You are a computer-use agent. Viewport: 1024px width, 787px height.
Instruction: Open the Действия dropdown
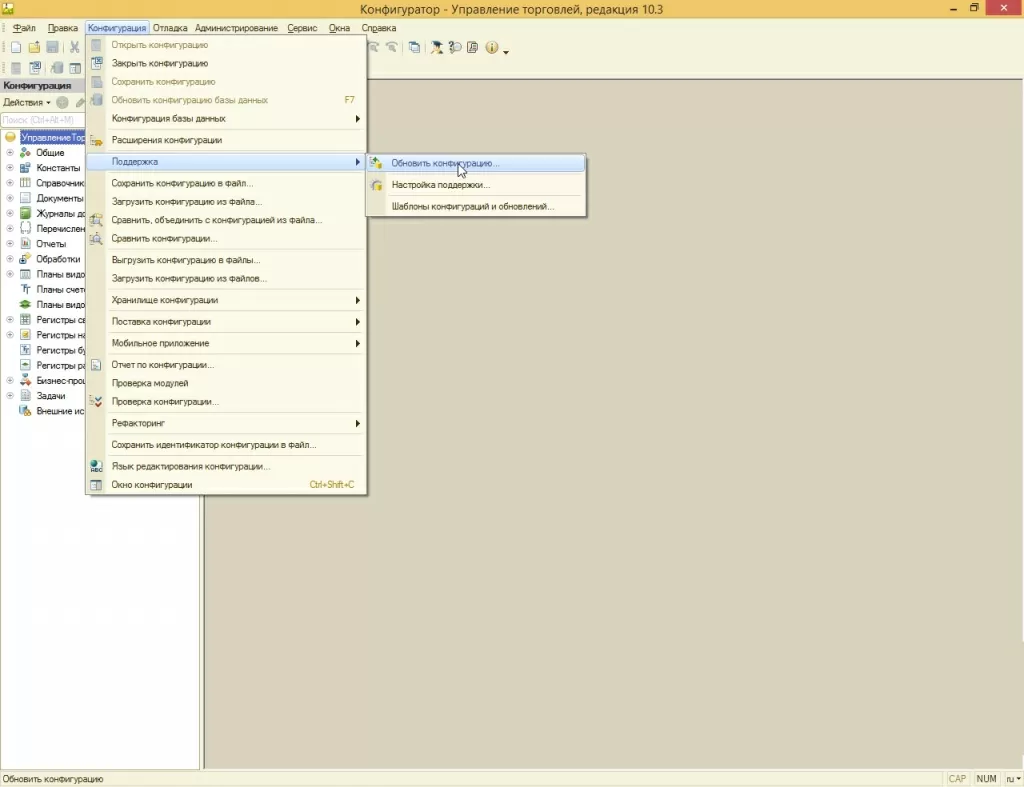pyautogui.click(x=27, y=103)
